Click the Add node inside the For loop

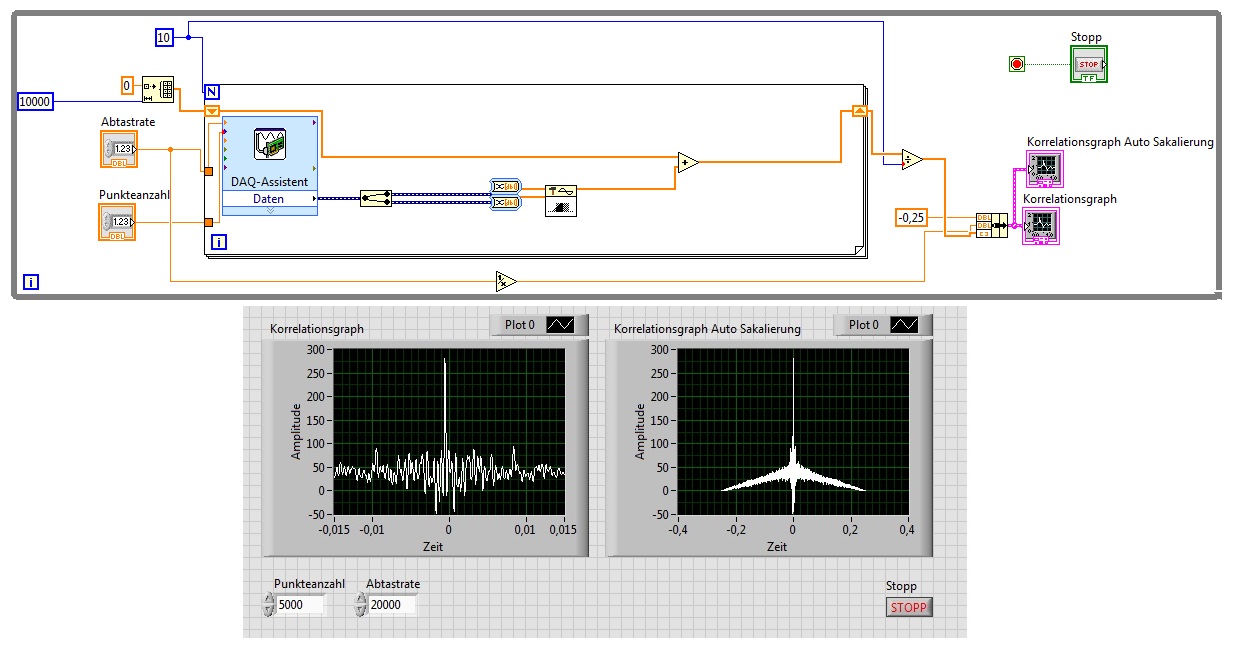[688, 163]
